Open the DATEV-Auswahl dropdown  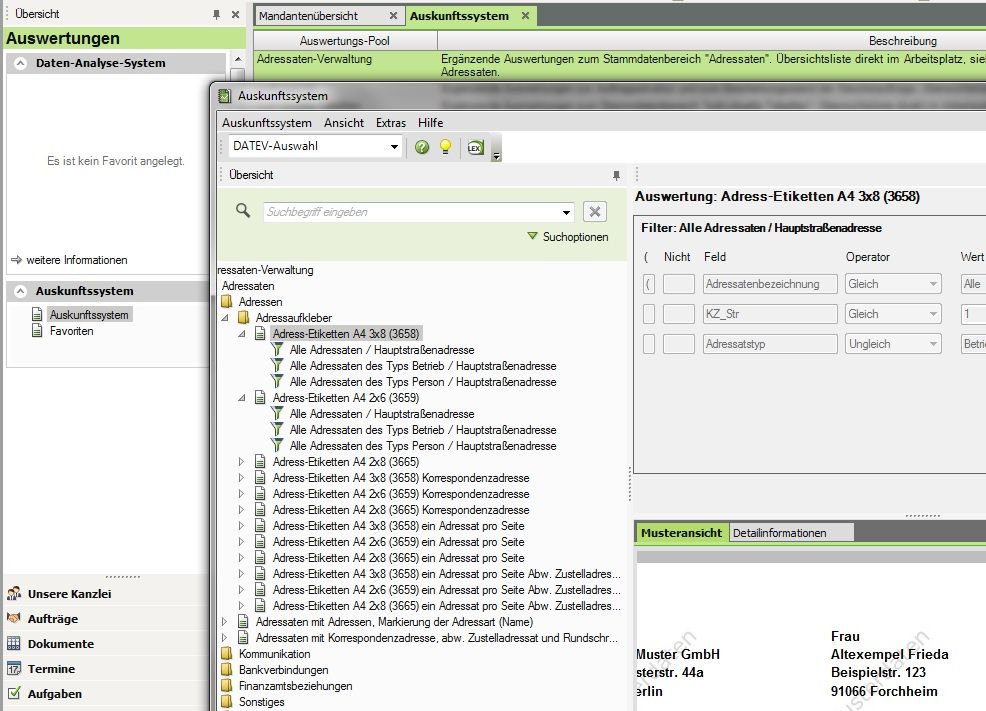(x=394, y=146)
